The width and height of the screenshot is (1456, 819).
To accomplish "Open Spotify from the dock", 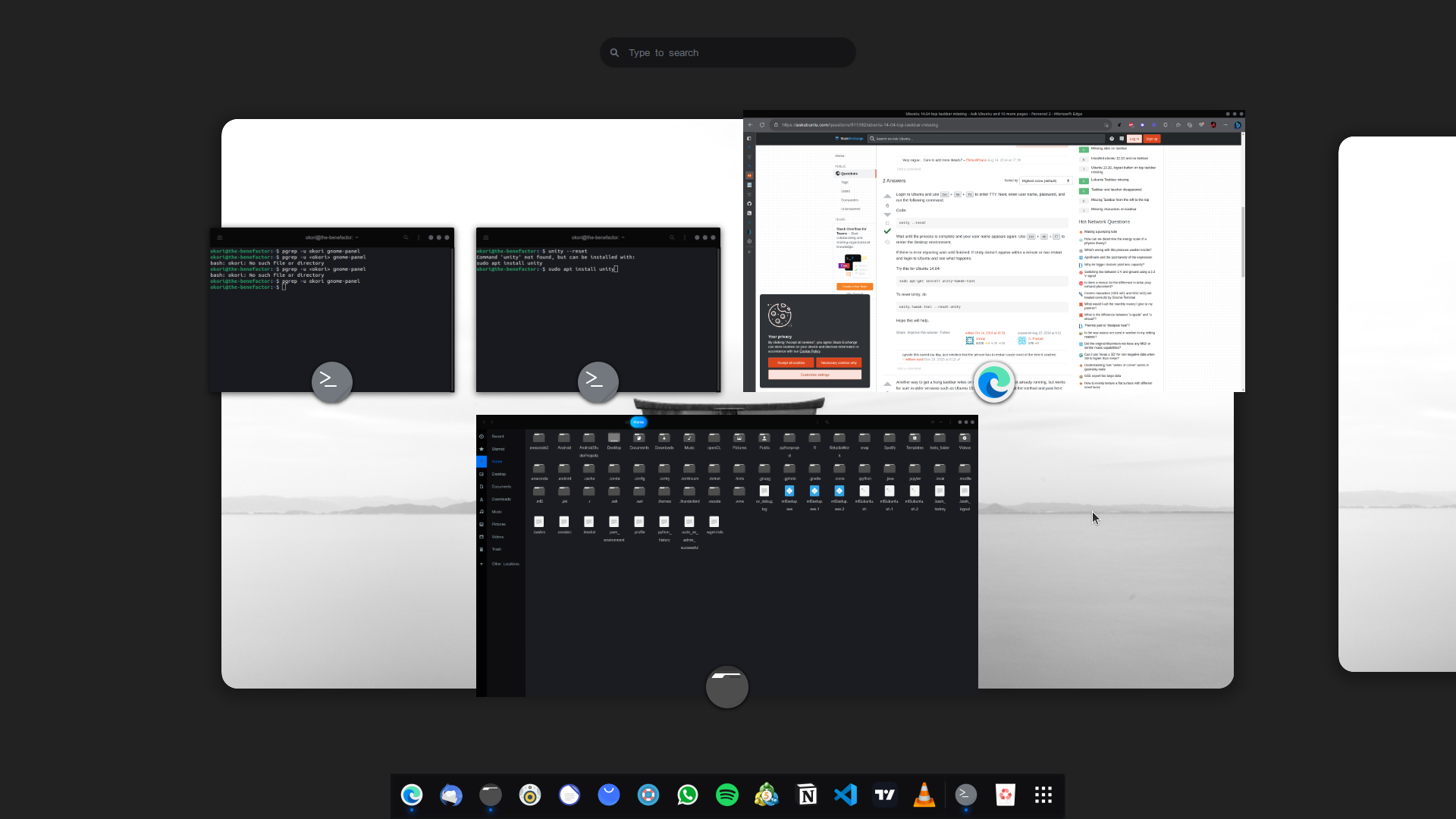I will point(727,795).
